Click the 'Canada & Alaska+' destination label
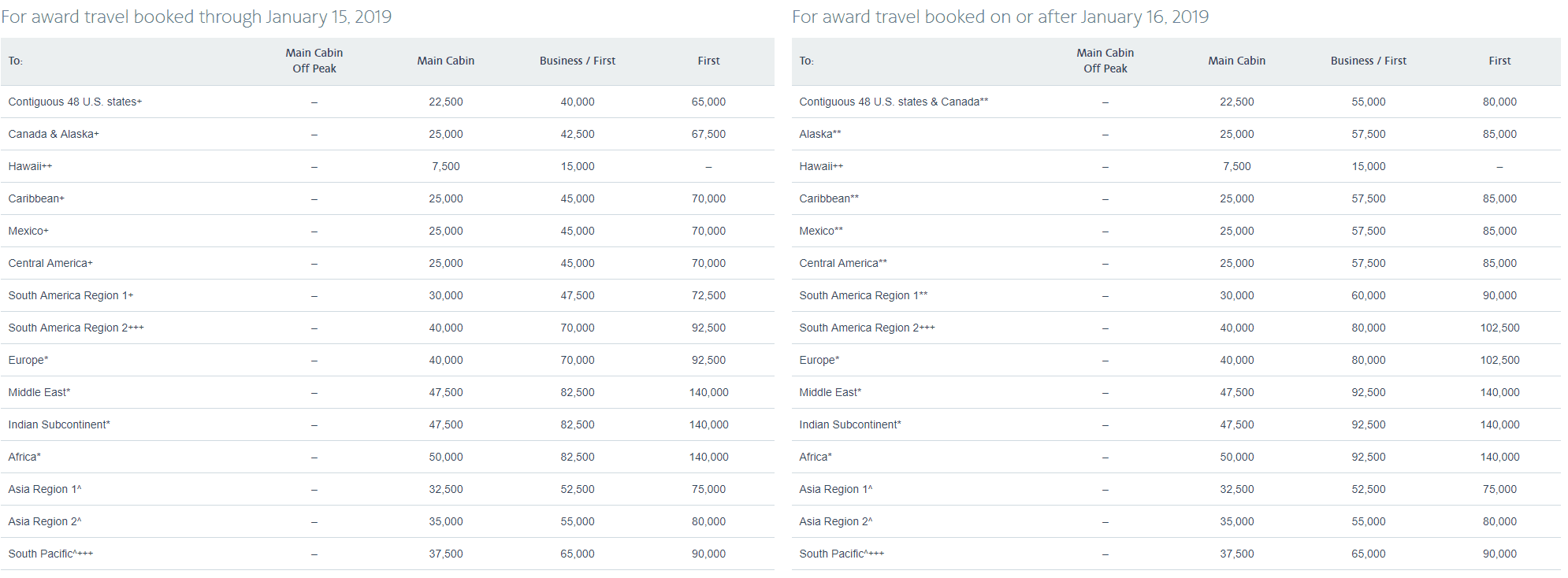Viewport: 1568px width, 578px height. click(x=54, y=134)
